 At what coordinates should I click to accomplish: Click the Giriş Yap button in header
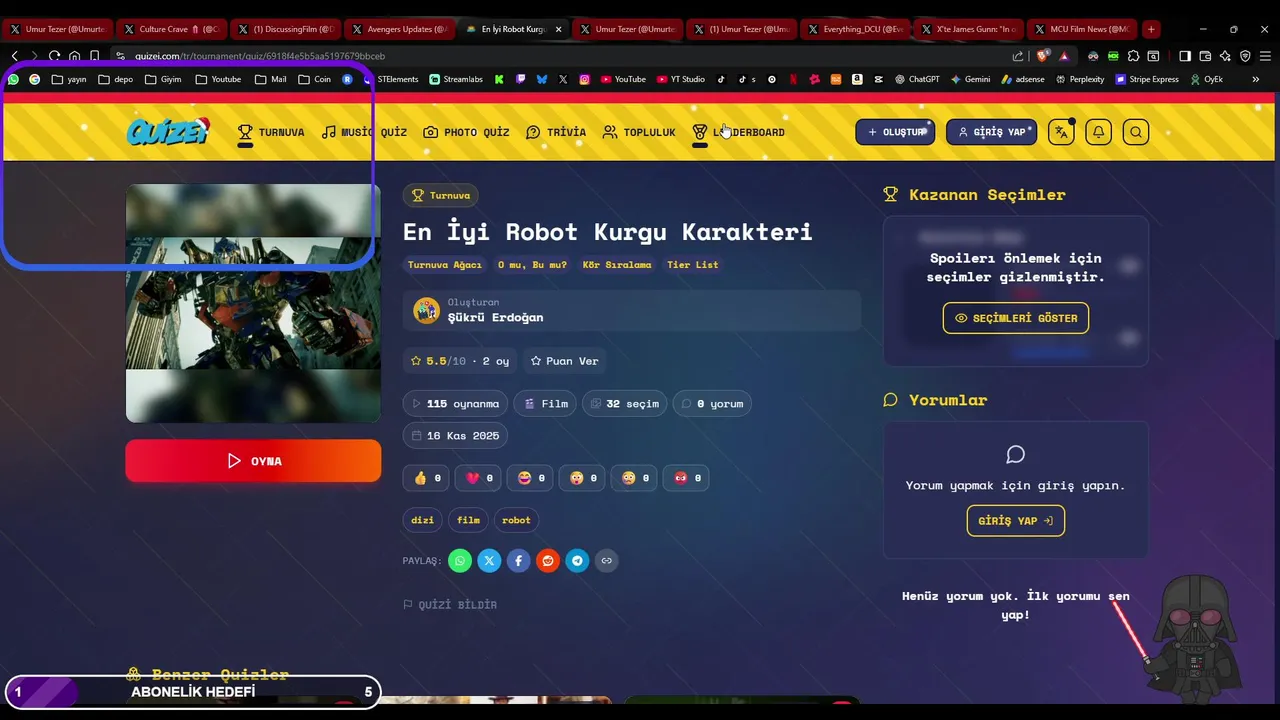[x=991, y=132]
